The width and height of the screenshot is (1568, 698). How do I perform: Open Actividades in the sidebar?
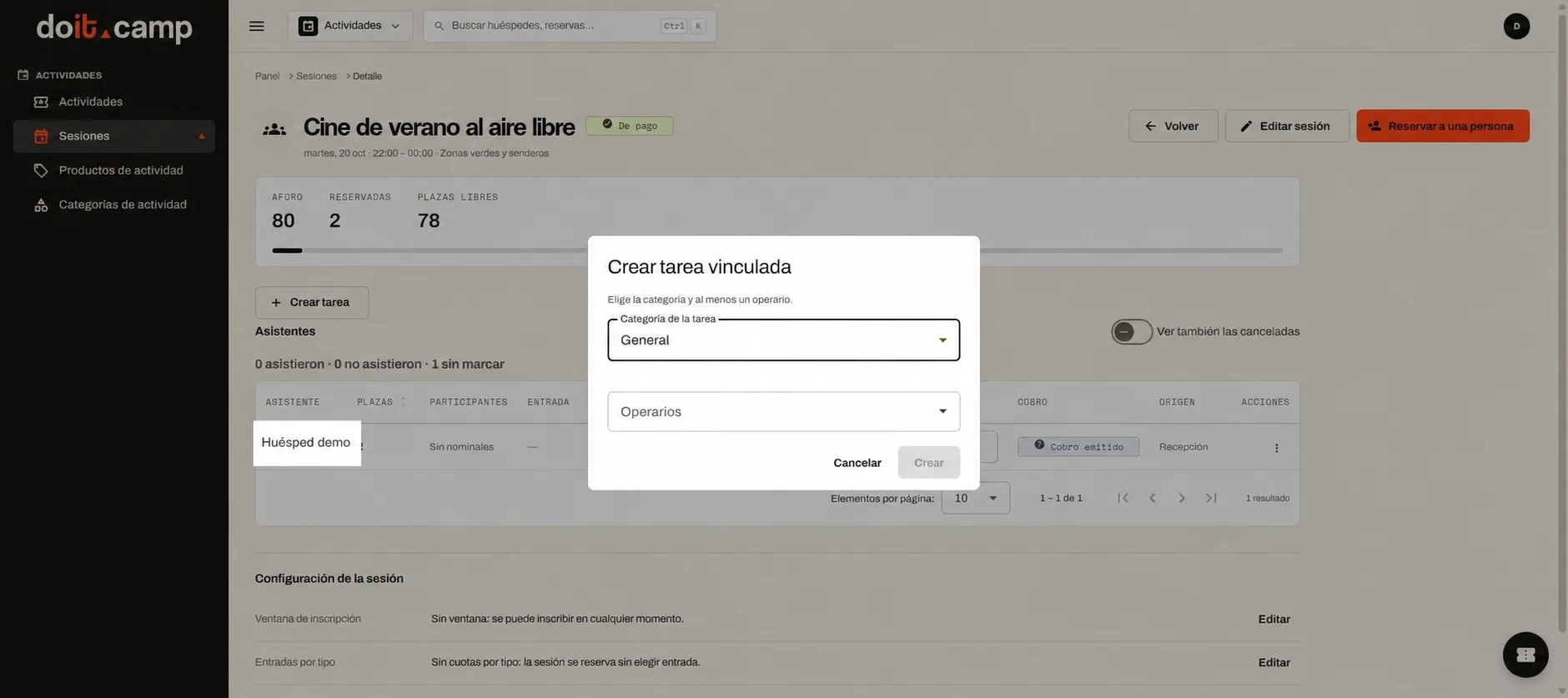[x=114, y=102]
